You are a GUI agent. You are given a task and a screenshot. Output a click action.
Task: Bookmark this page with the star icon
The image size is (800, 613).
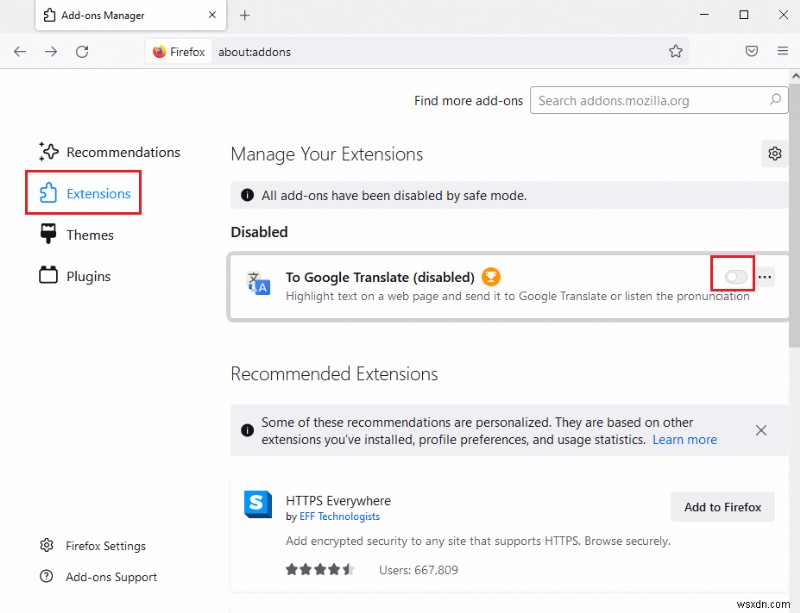[676, 51]
